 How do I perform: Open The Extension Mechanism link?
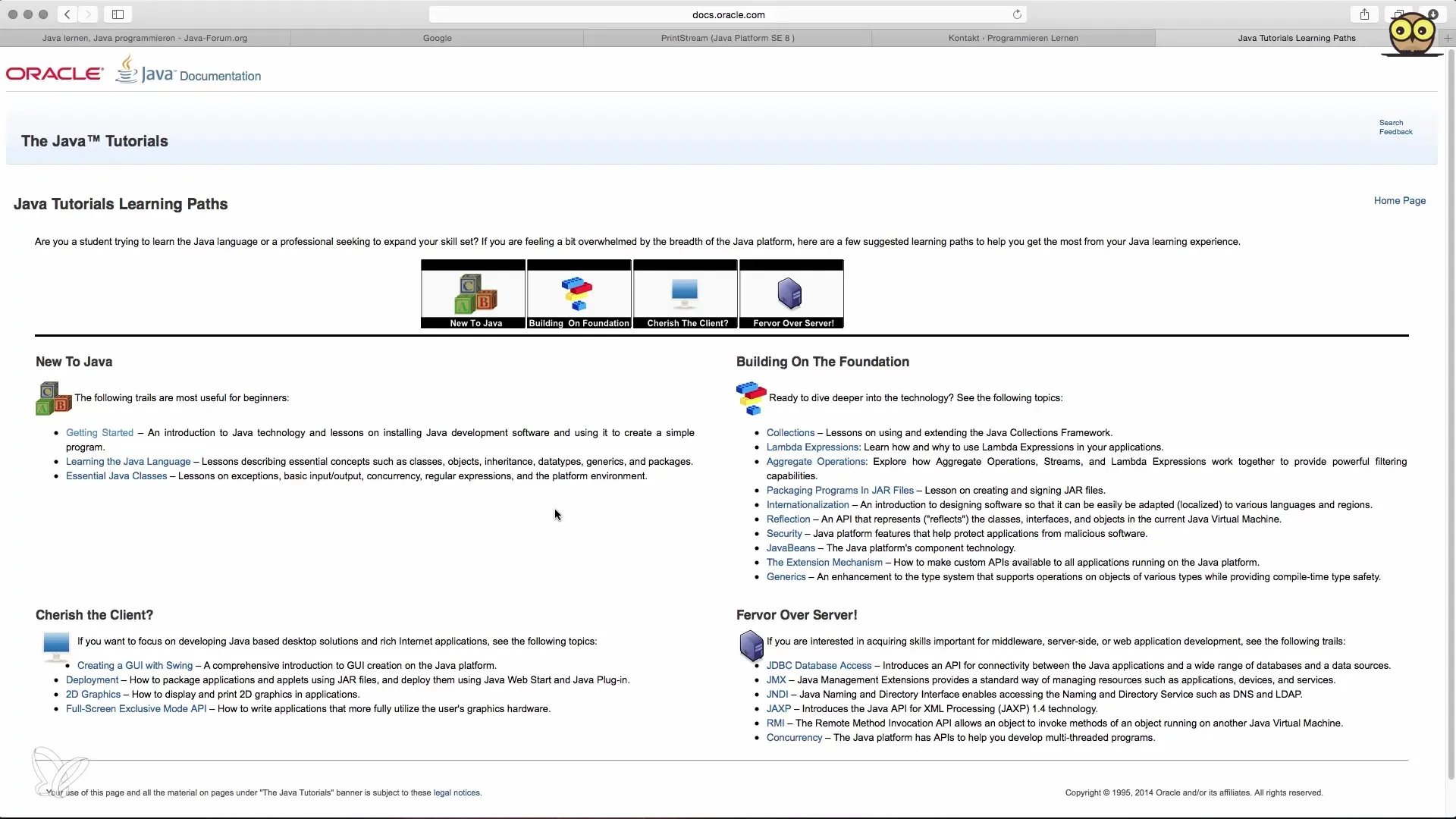tap(824, 563)
